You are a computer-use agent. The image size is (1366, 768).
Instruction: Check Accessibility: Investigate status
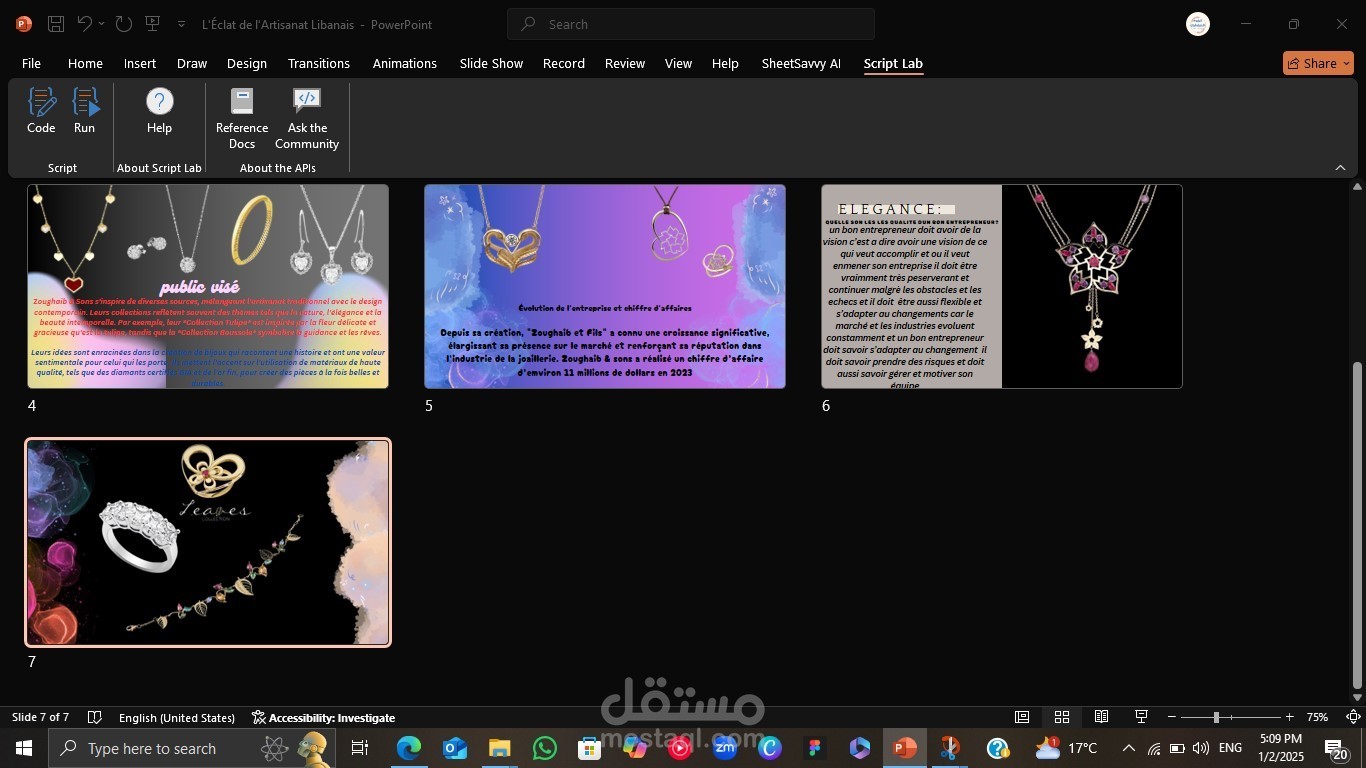(x=323, y=717)
